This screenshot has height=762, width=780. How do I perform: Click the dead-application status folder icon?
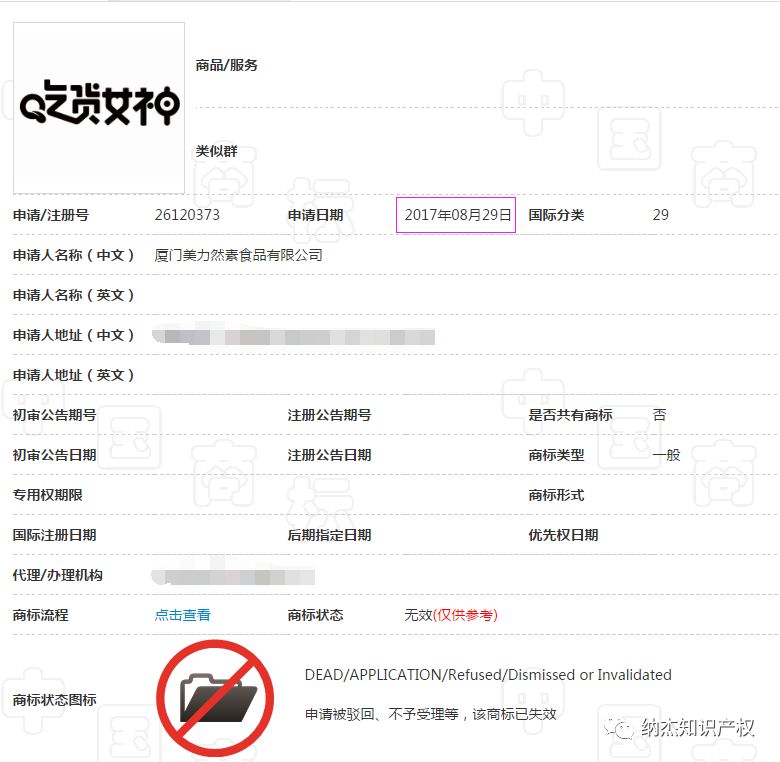click(x=215, y=698)
